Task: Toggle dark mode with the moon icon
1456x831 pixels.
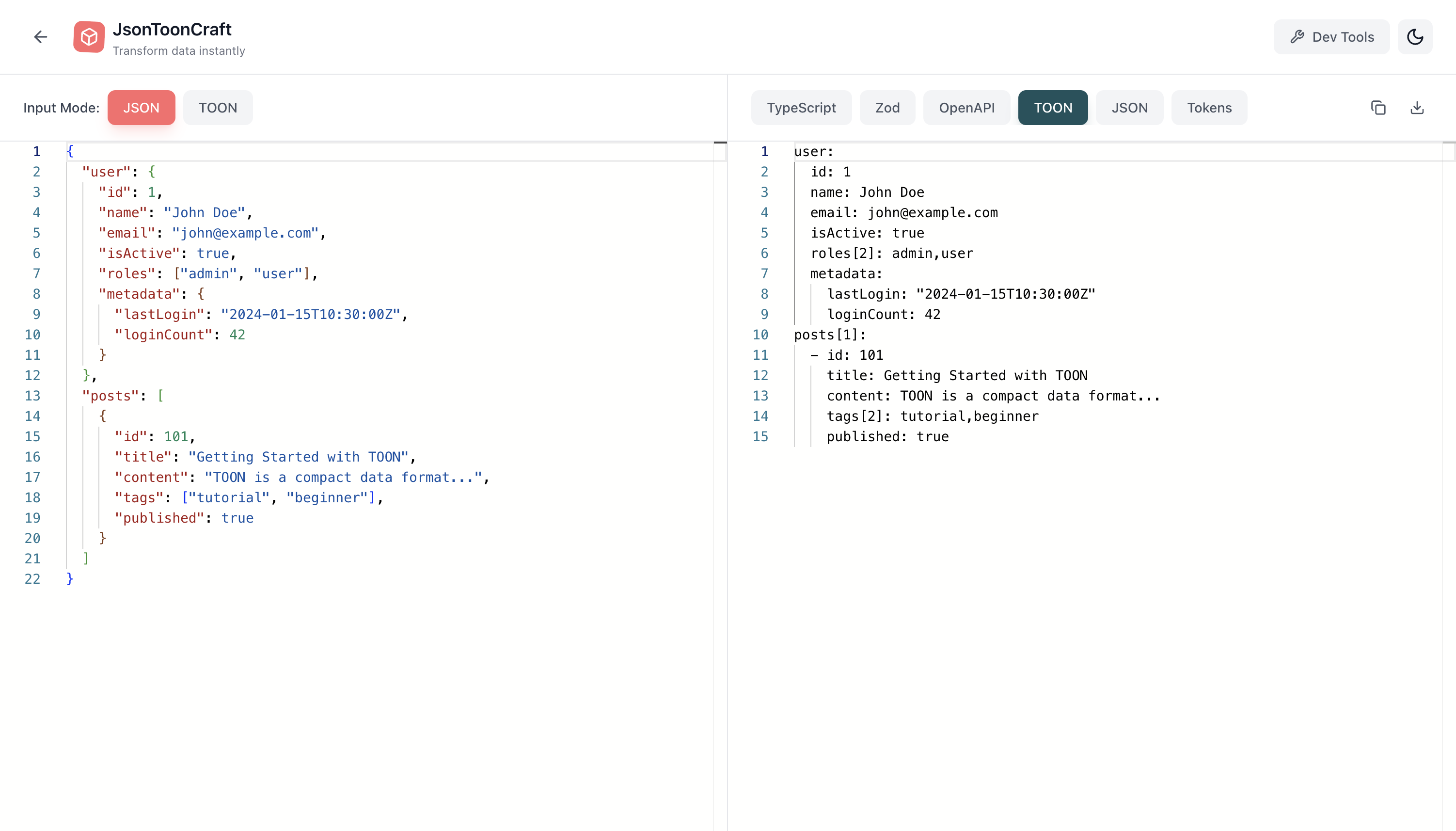Action: 1415,36
